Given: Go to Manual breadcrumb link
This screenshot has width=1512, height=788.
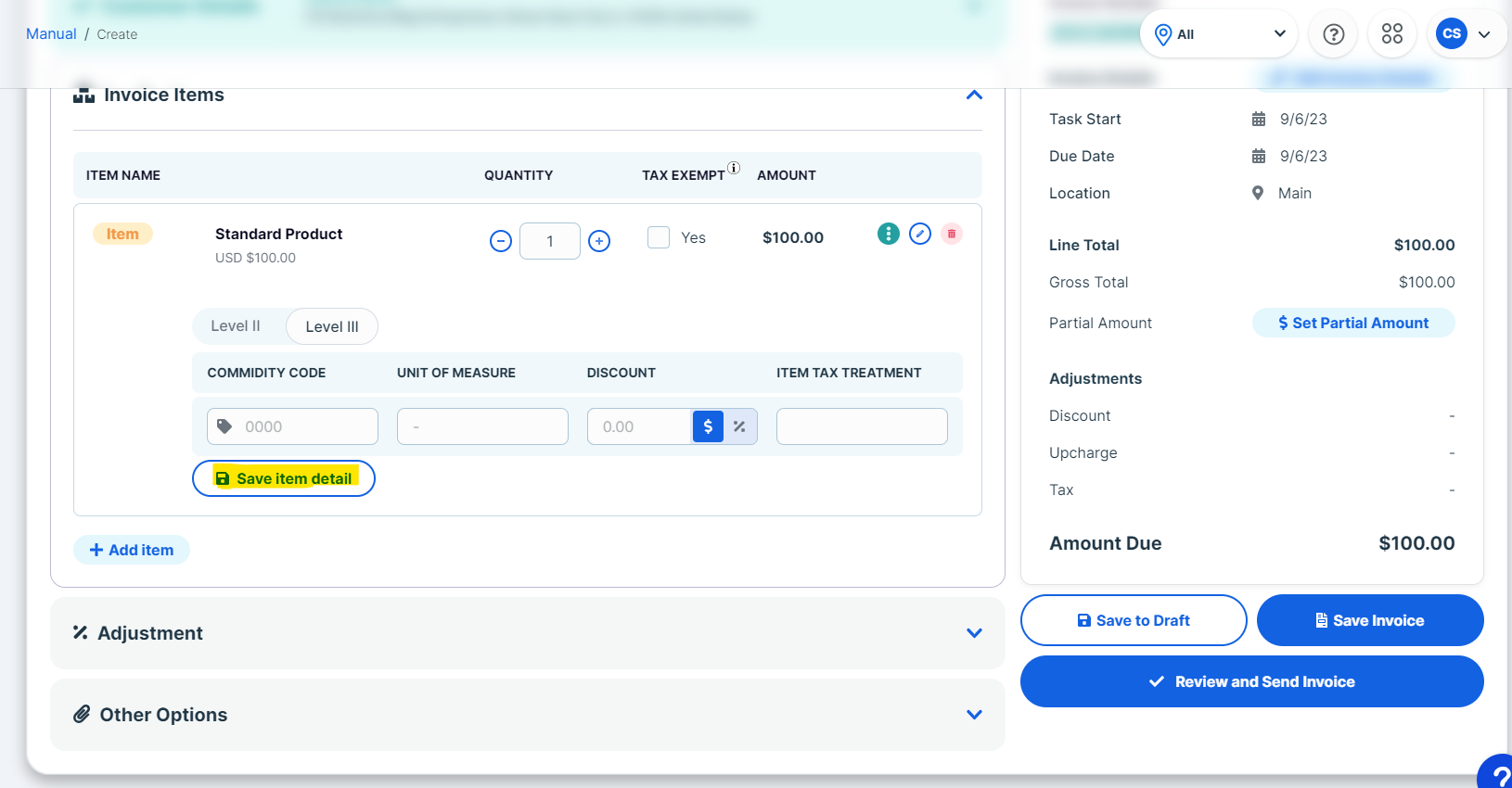Looking at the screenshot, I should point(51,33).
